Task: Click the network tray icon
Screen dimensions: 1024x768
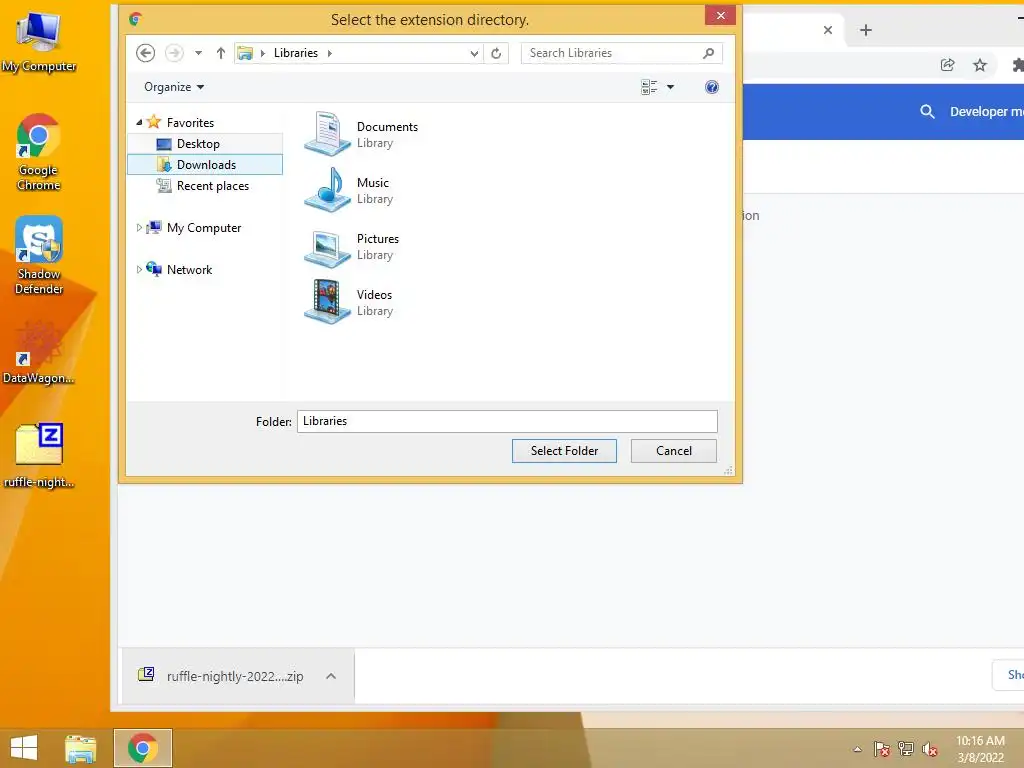Action: 906,749
